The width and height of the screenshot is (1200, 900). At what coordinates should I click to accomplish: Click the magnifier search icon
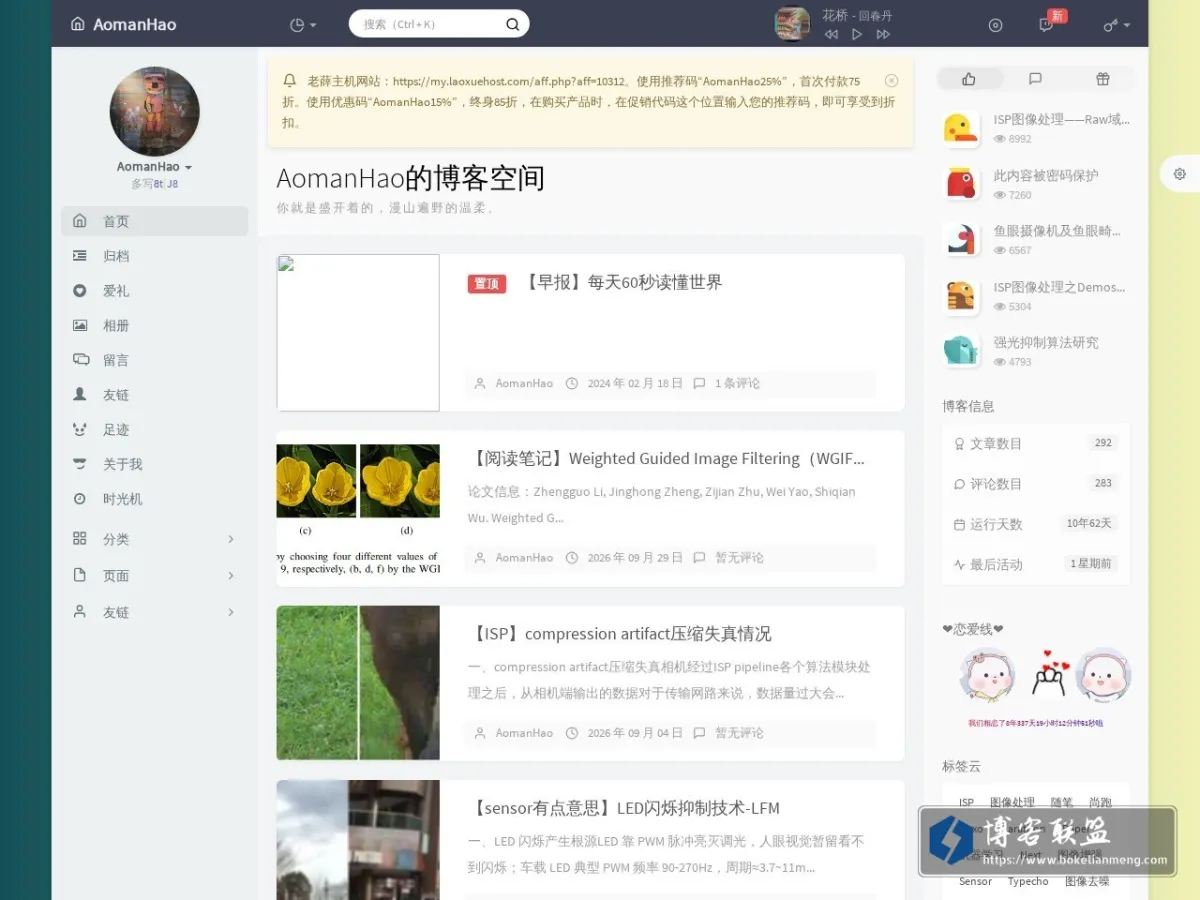513,24
